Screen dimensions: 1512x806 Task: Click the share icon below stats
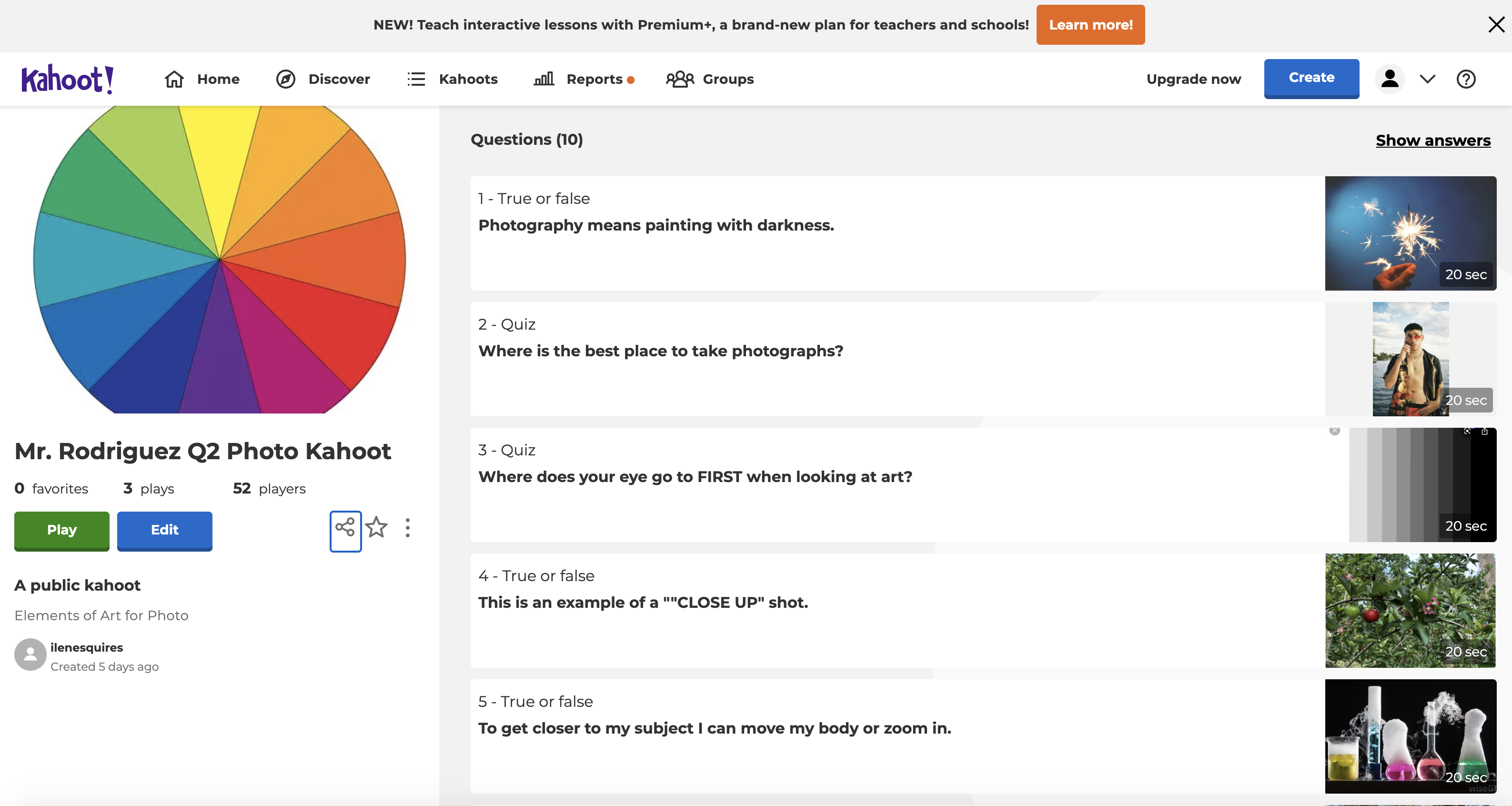(x=345, y=530)
